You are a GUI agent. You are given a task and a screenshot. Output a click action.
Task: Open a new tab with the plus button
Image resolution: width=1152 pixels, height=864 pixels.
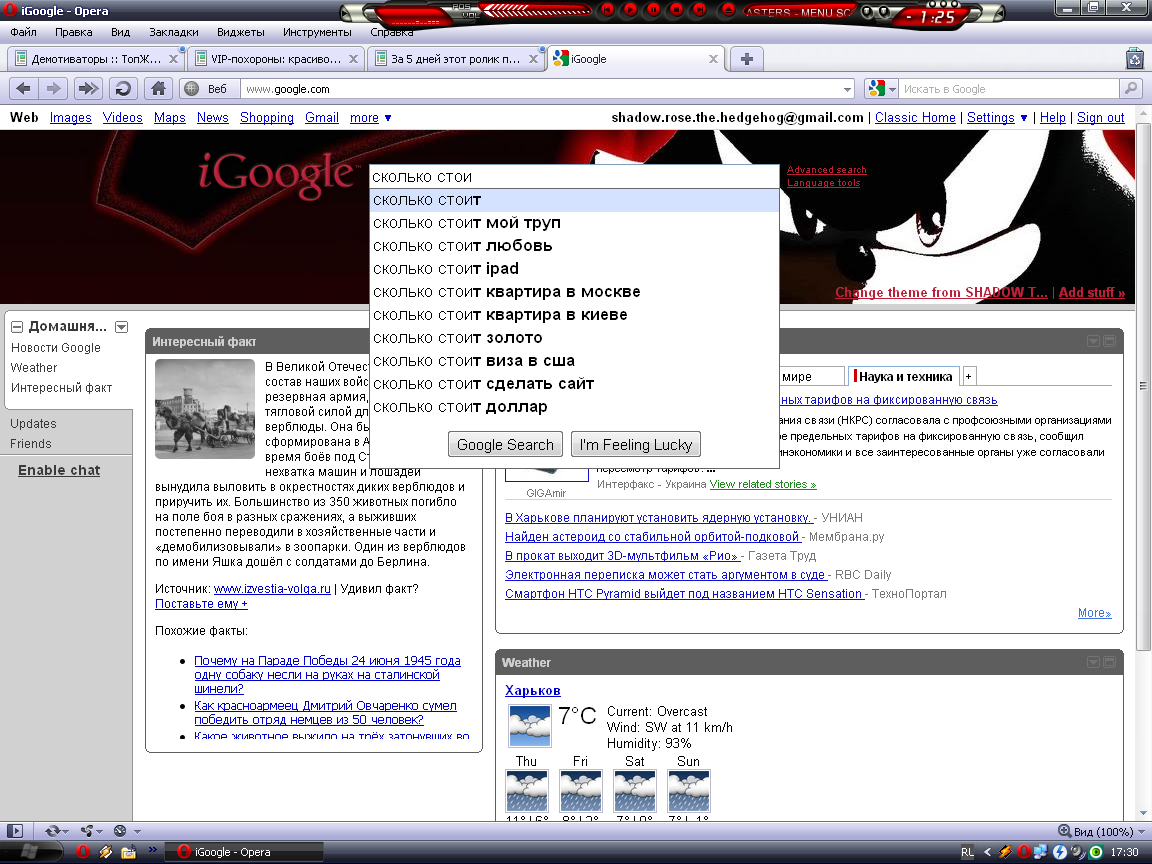pos(746,59)
